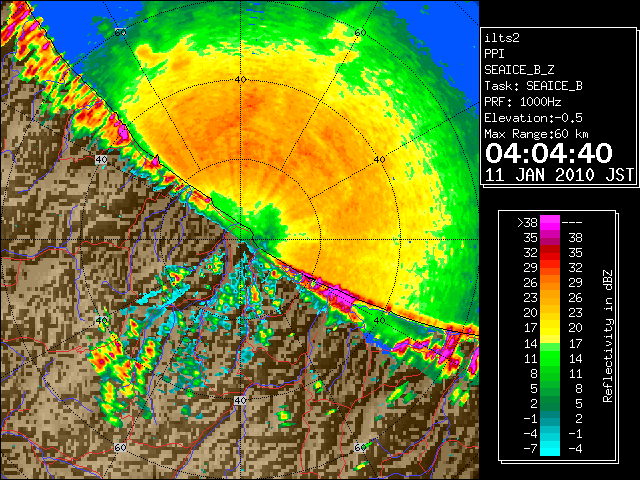Image resolution: width=640 pixels, height=480 pixels.
Task: Click the 'PPI' scan type text
Action: tap(494, 54)
